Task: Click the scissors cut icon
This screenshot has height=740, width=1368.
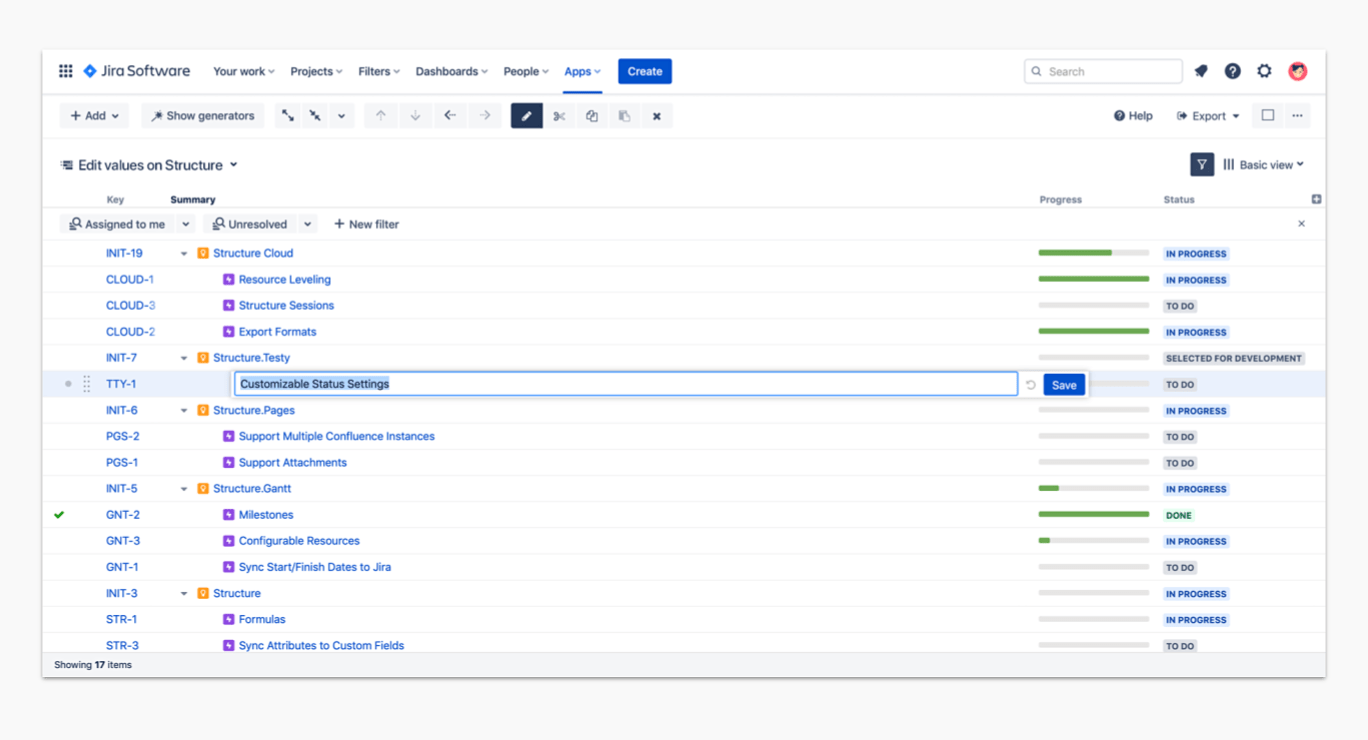Action: [559, 116]
